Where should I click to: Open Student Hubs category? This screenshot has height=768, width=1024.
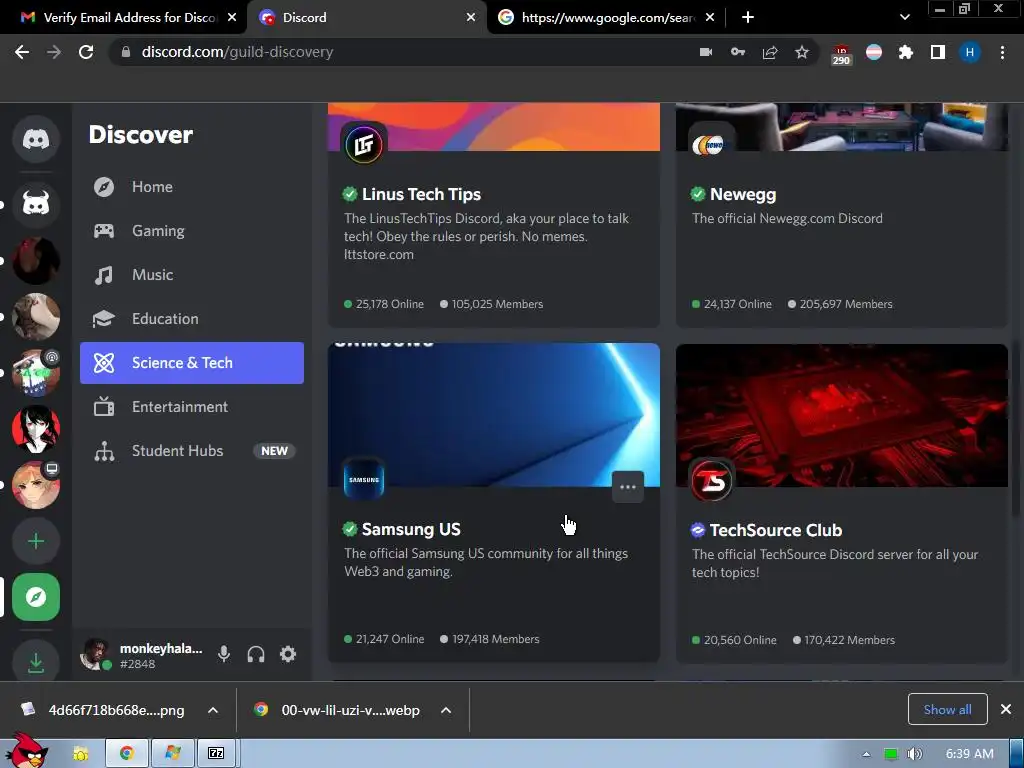click(x=192, y=451)
